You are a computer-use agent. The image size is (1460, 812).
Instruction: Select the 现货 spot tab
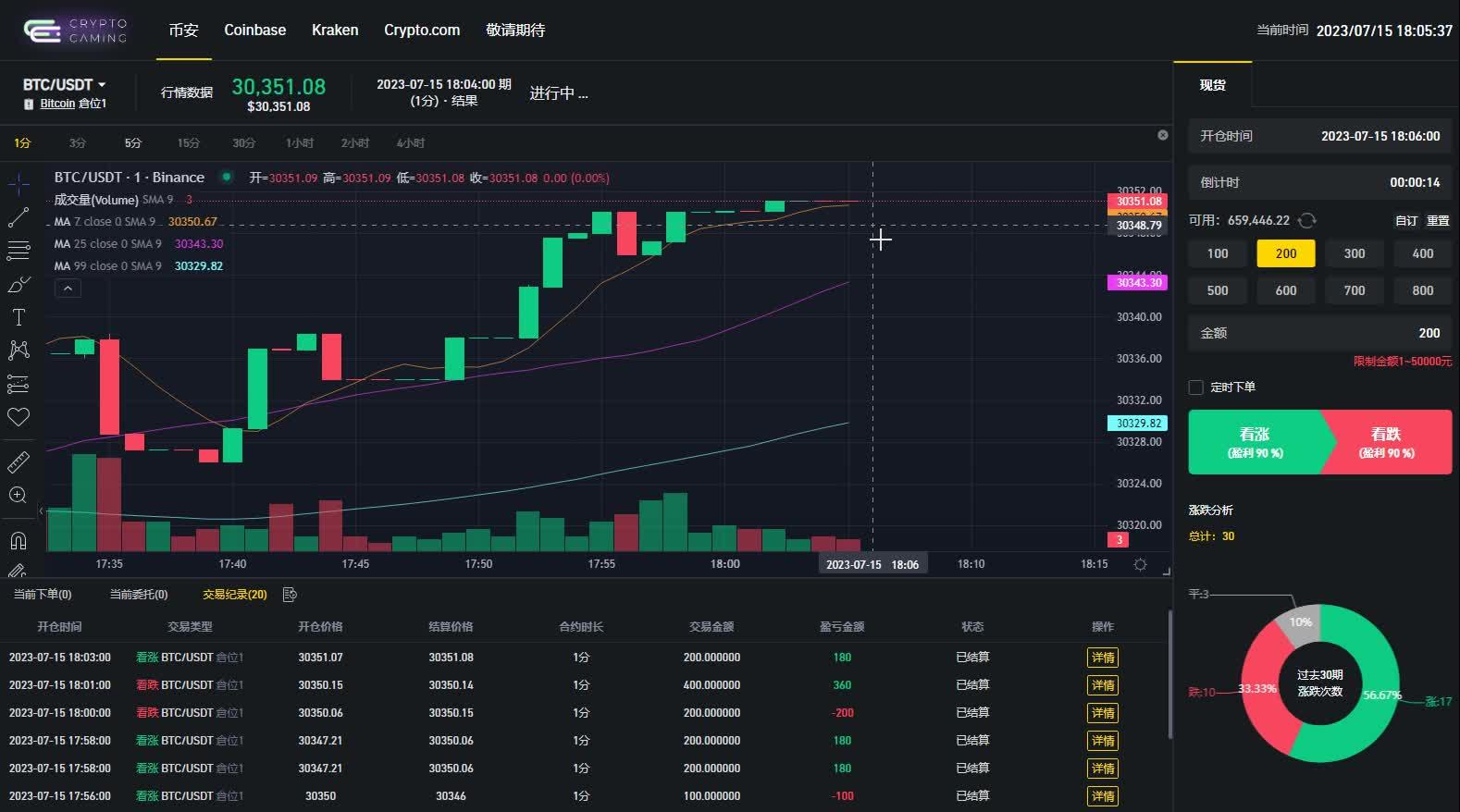(1212, 85)
